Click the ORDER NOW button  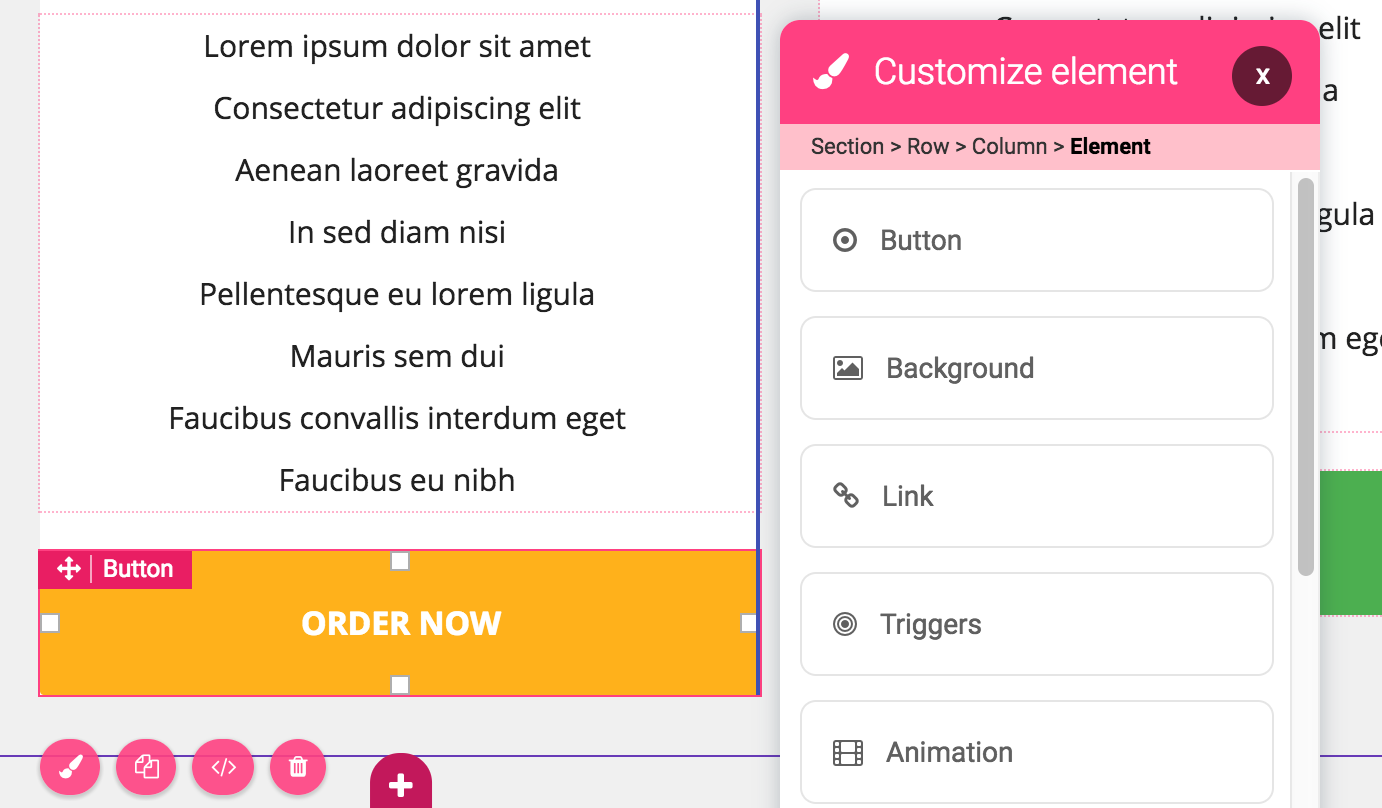click(401, 624)
